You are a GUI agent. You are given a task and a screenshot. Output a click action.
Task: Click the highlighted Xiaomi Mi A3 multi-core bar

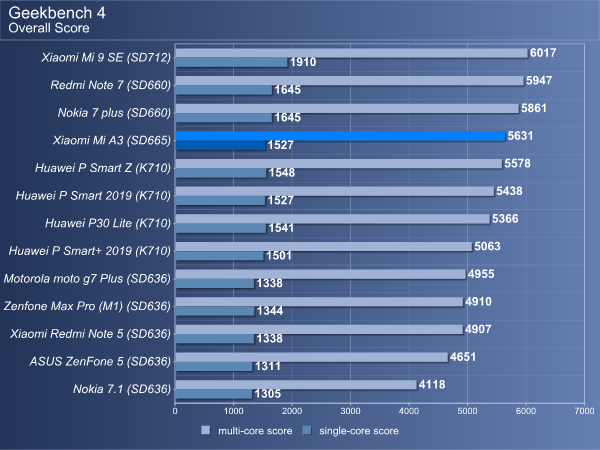coord(340,136)
